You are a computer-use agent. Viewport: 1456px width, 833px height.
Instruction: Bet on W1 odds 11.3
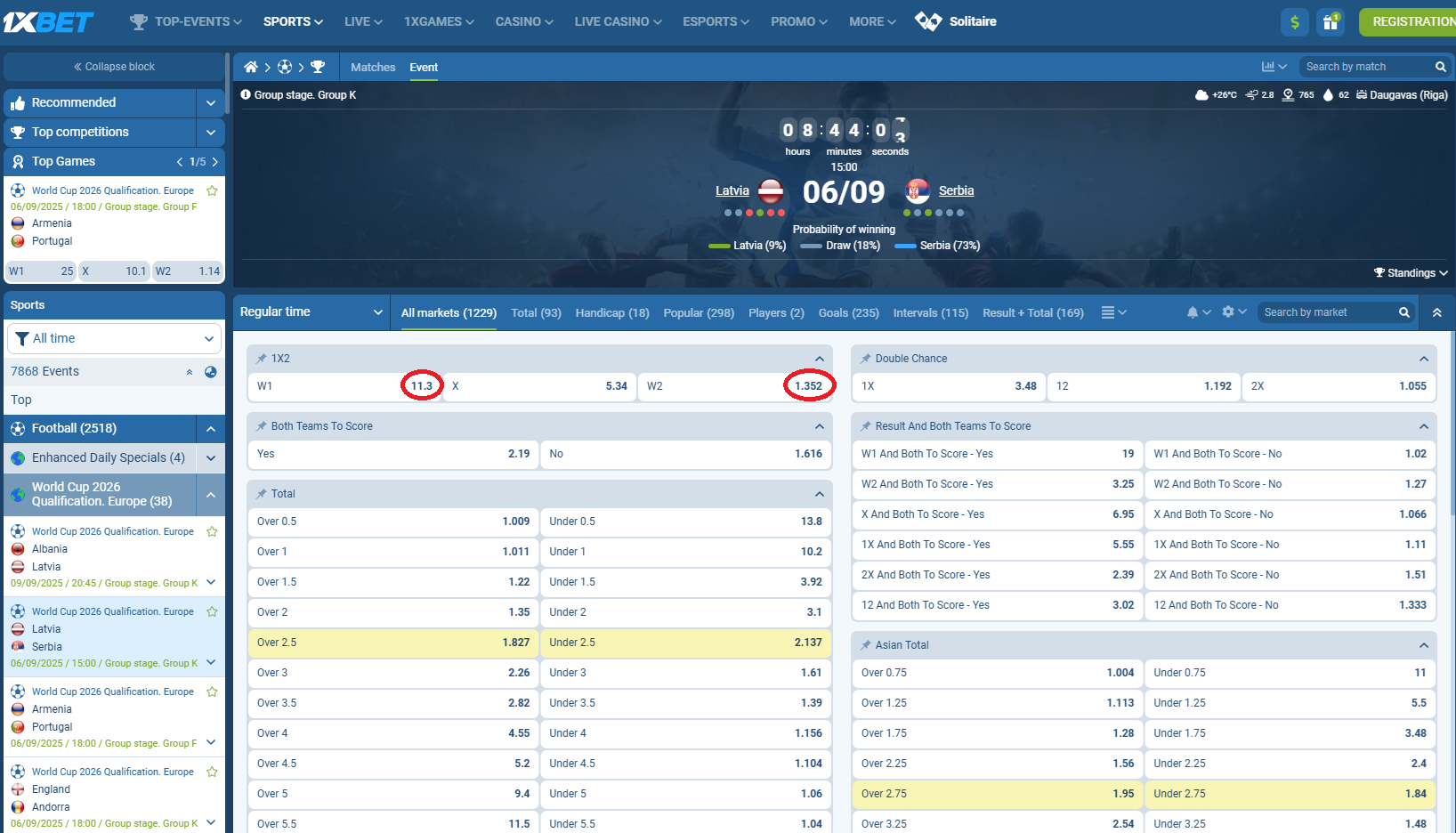[x=345, y=386]
